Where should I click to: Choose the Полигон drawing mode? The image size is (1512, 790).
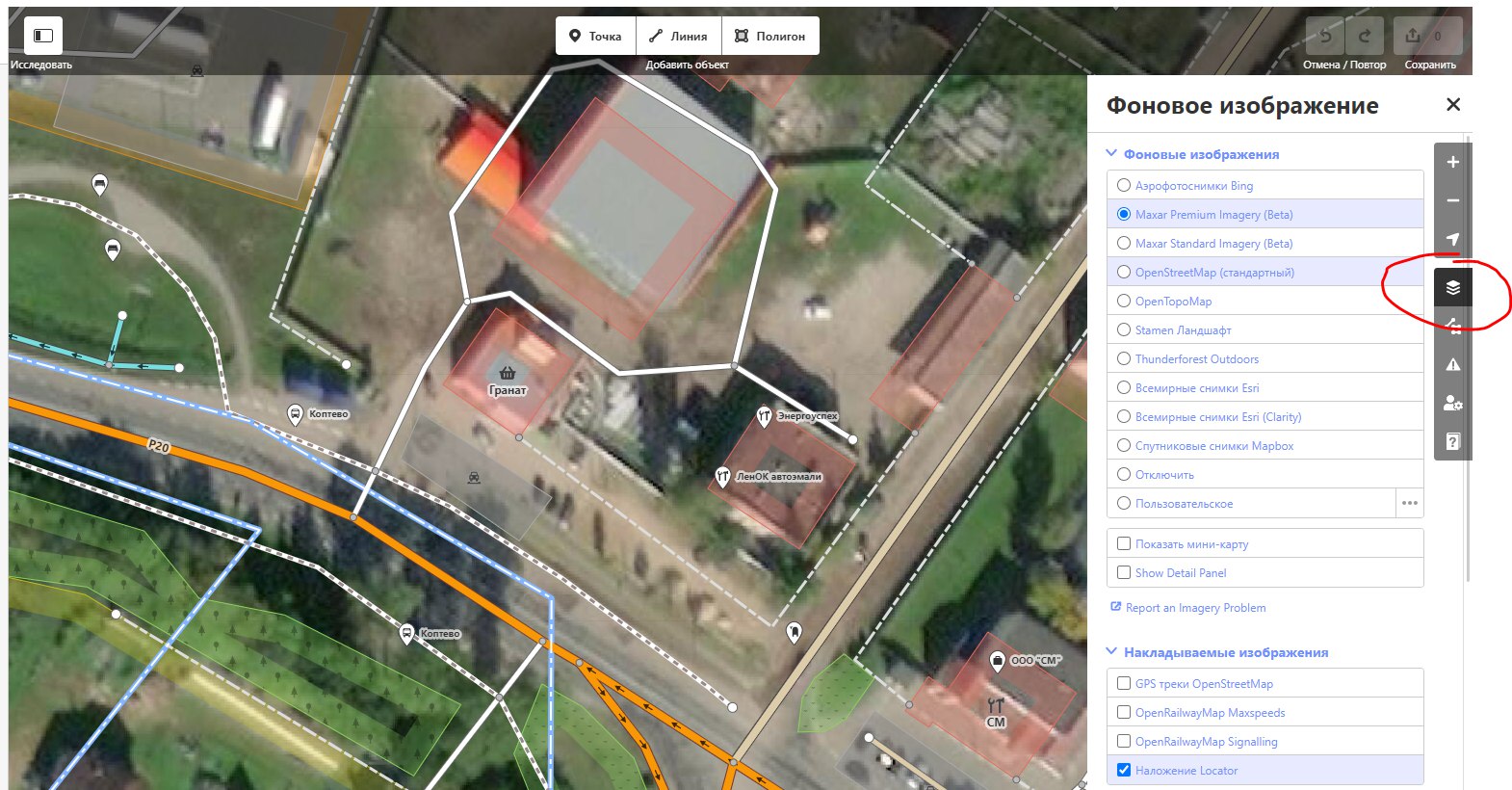point(770,36)
